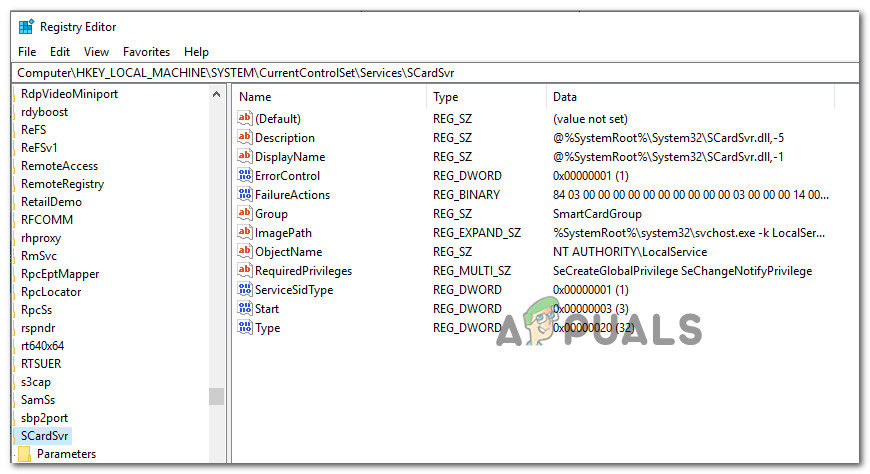Image resolution: width=870 pixels, height=474 pixels.
Task: Select the RpcSs key
Action: coord(36,310)
